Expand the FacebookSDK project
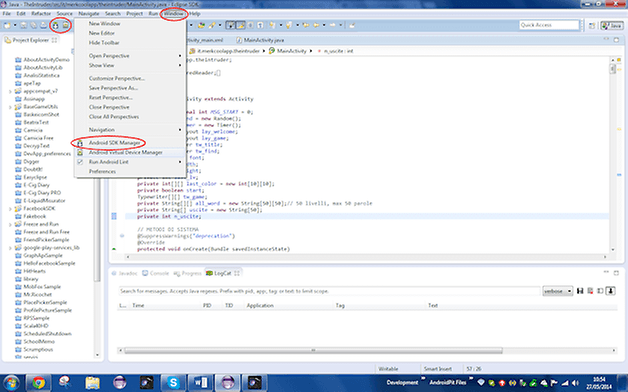The height and width of the screenshot is (392, 628). (10, 209)
